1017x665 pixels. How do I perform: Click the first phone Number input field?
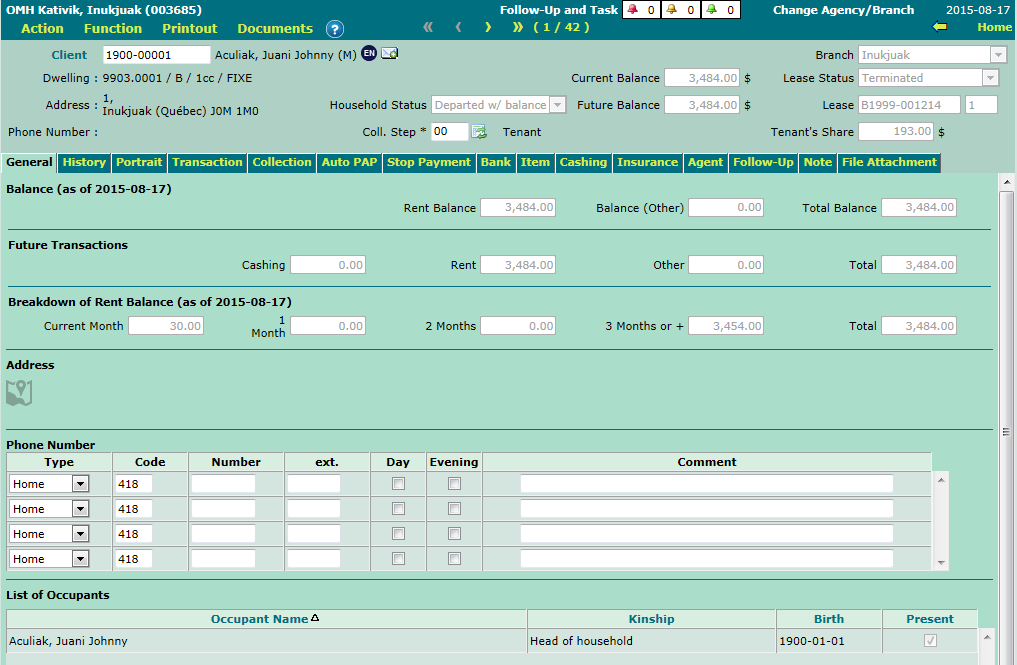click(x=223, y=484)
